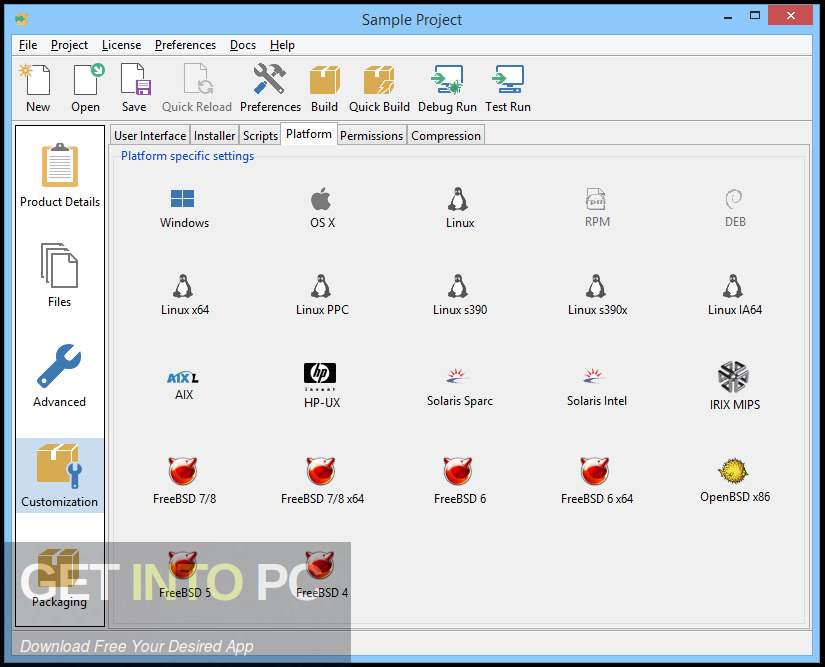Select OpenBSD x86 platform
Viewport: 825px width, 667px height.
pyautogui.click(x=735, y=480)
